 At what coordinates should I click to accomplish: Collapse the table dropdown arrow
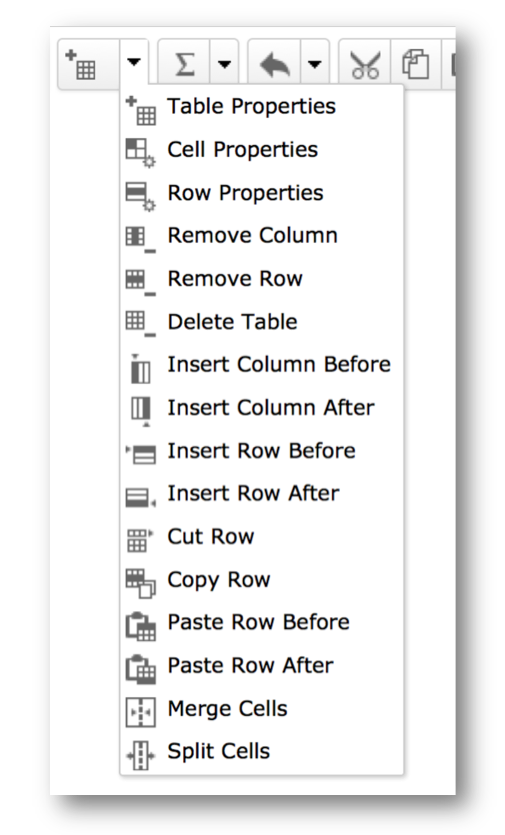pos(134,63)
